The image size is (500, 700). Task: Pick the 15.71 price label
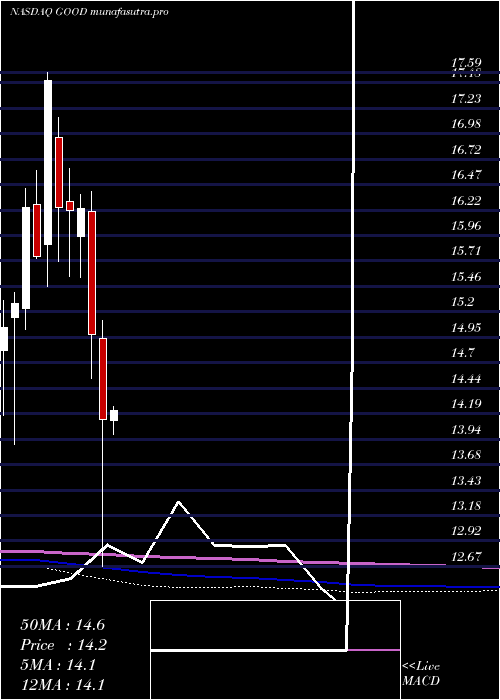(x=466, y=251)
